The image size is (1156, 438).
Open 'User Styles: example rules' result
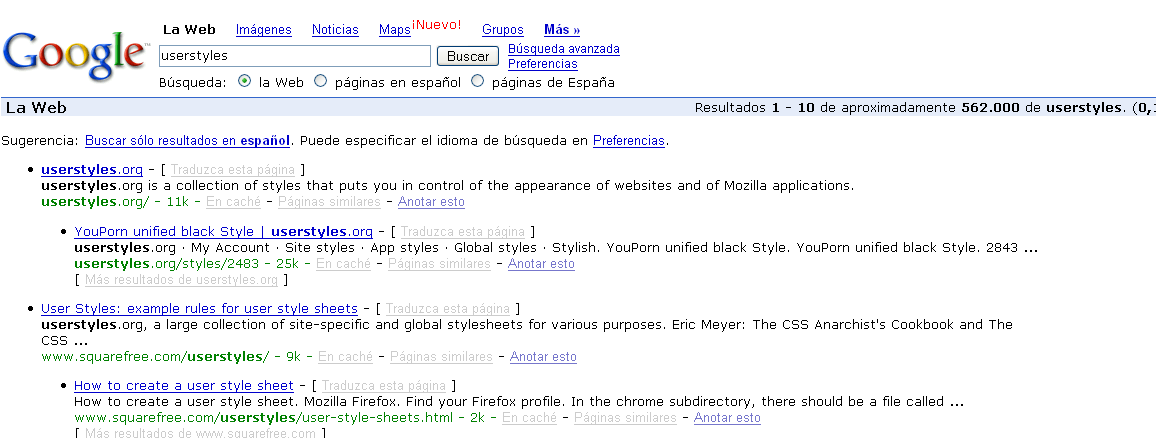click(199, 308)
